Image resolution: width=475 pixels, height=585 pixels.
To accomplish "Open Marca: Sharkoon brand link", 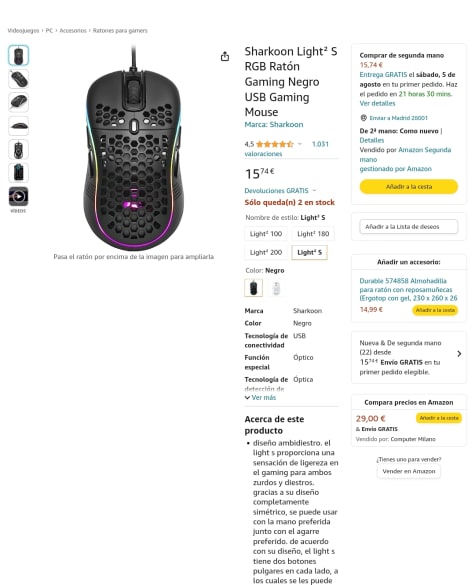I will tap(274, 125).
